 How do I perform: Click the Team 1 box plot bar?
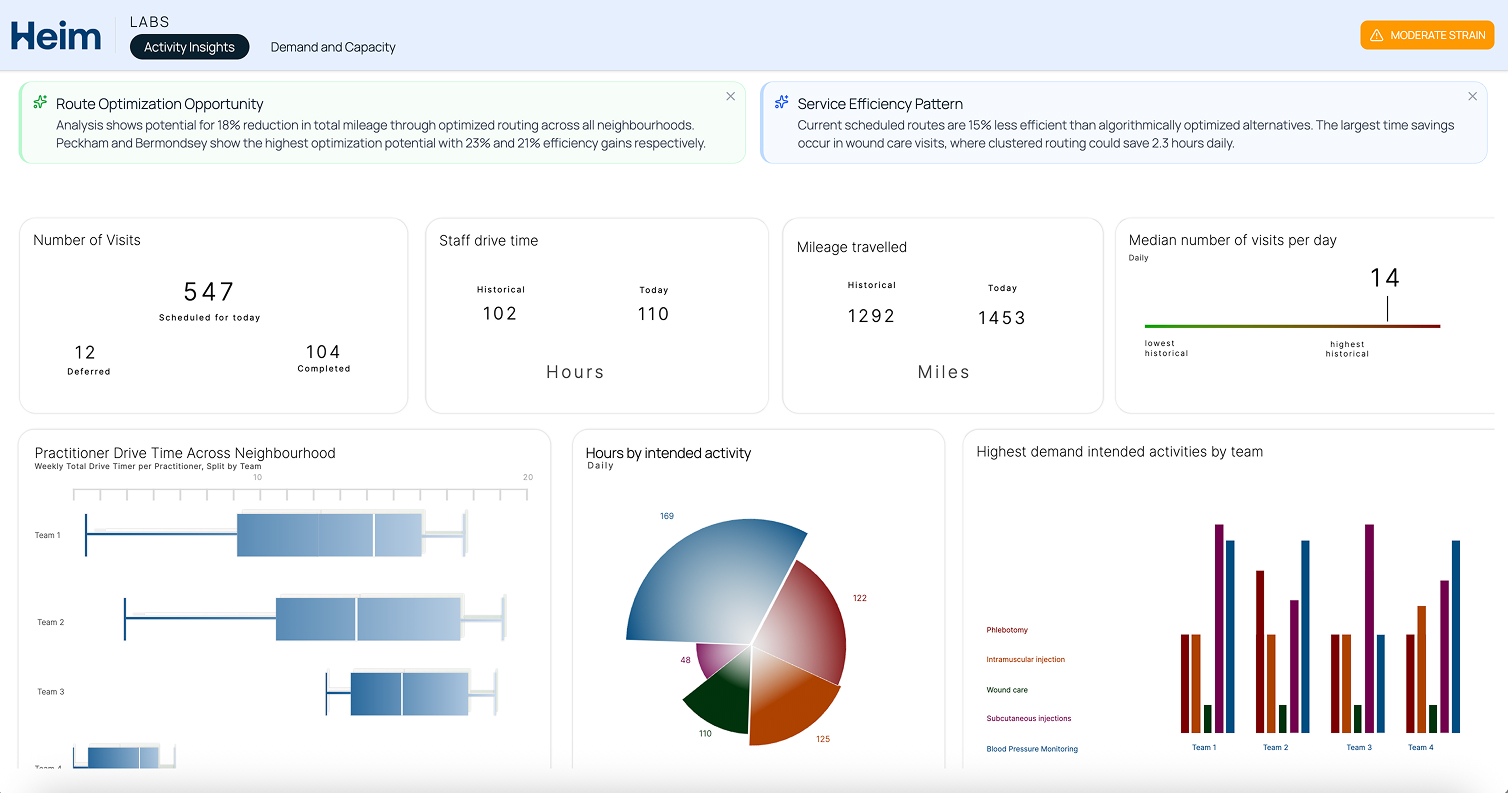point(329,535)
